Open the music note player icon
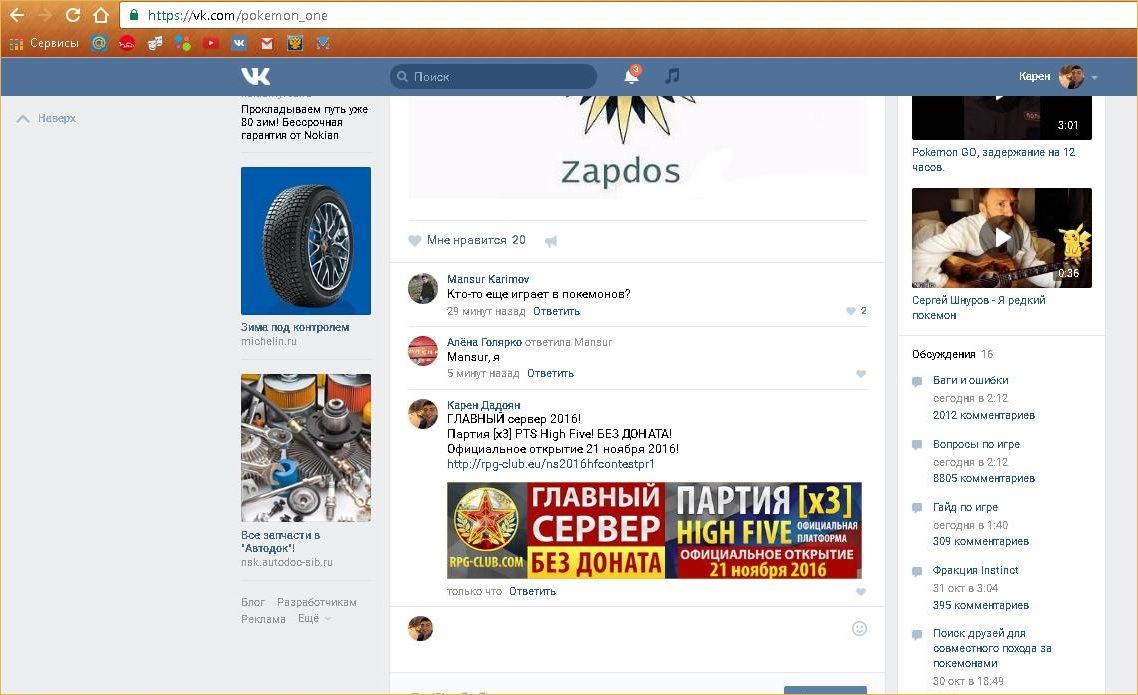 point(672,76)
